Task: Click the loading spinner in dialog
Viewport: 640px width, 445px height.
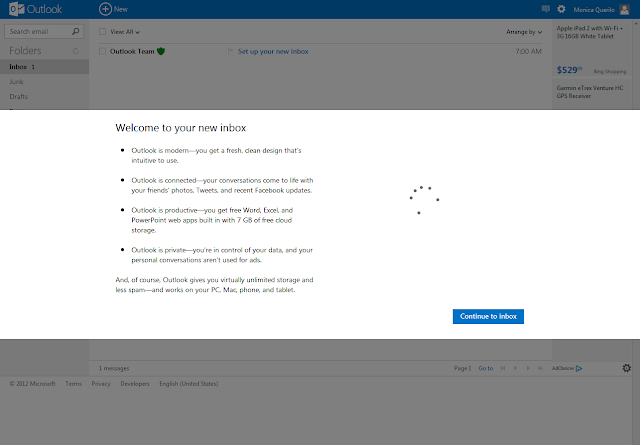Action: [x=424, y=200]
